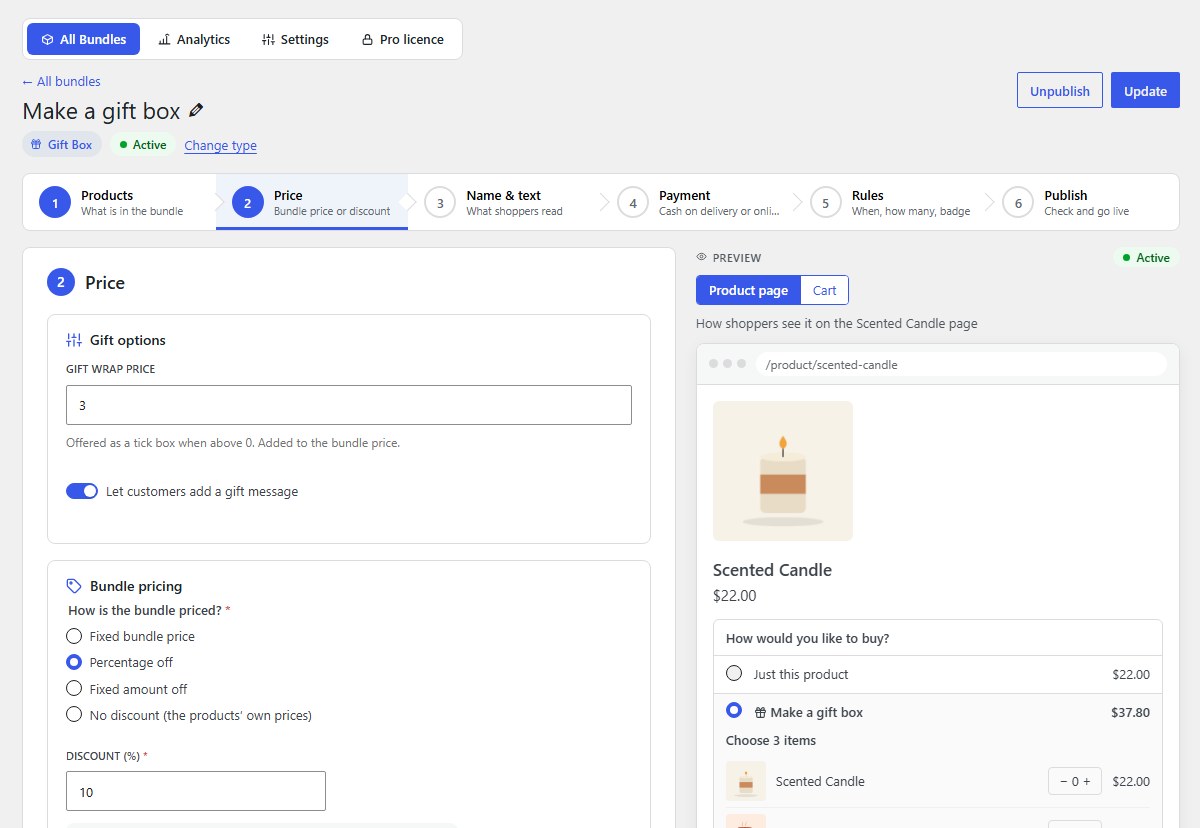1200x828 pixels.
Task: Go to step 6 Publish
Action: pos(1083,202)
